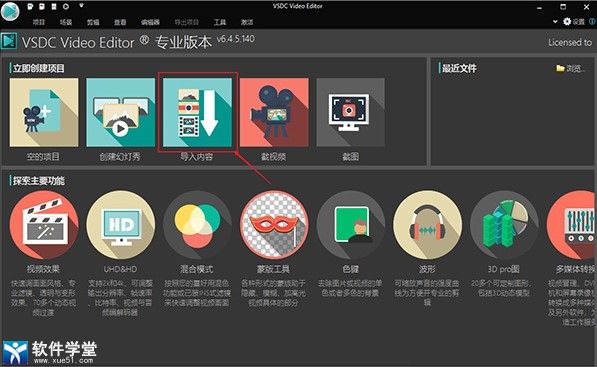Click the VSDC logo in the title banner
Screen dimensions: 597x367
9,41
